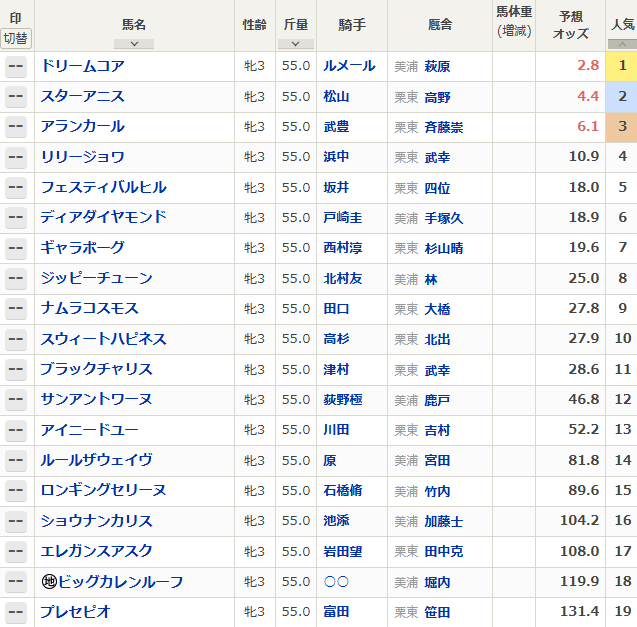The height and width of the screenshot is (627, 637).
Task: Open mark selector for ドリームコア row
Action: pos(16,67)
